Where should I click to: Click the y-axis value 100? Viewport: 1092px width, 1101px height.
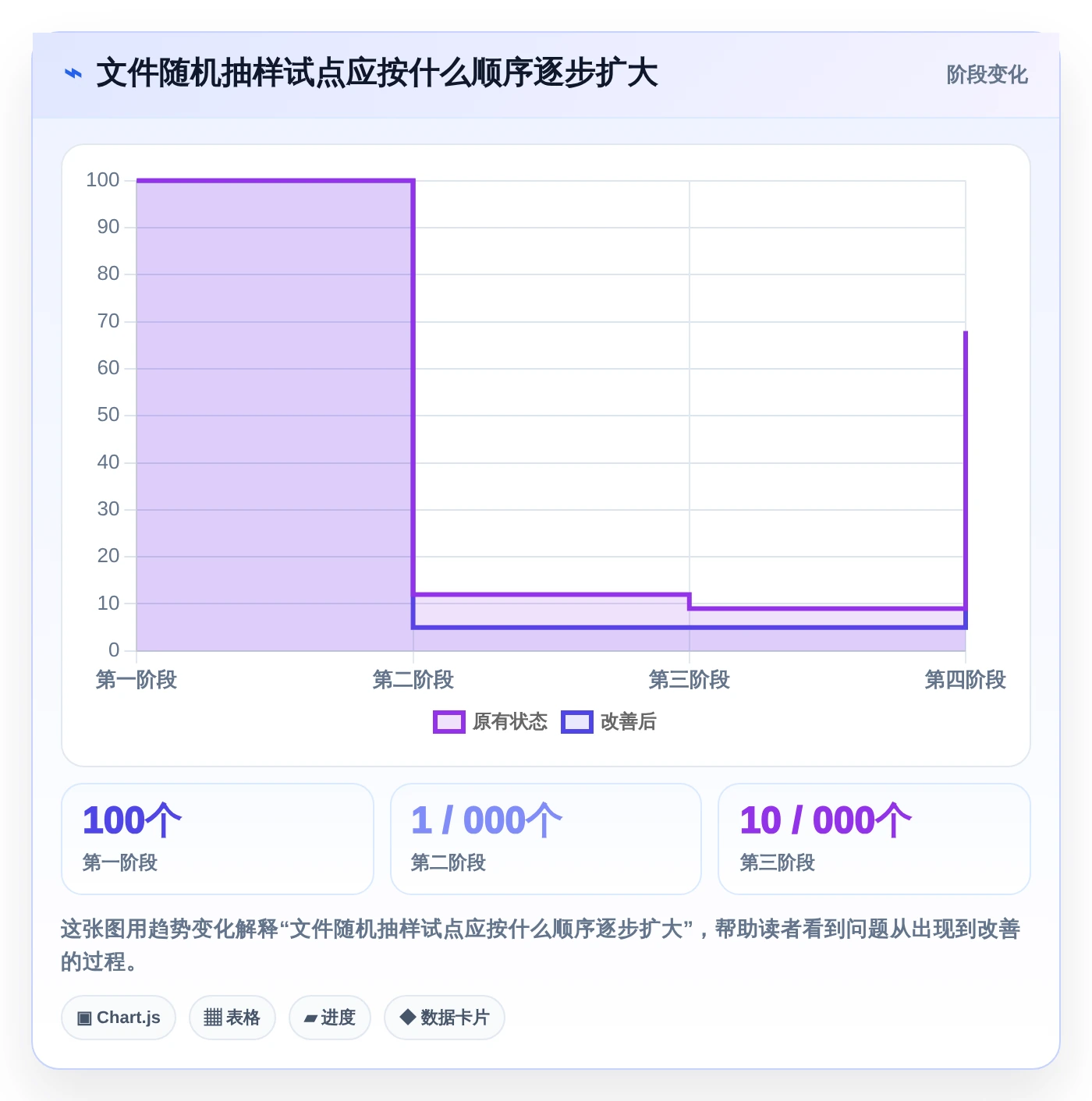[103, 180]
